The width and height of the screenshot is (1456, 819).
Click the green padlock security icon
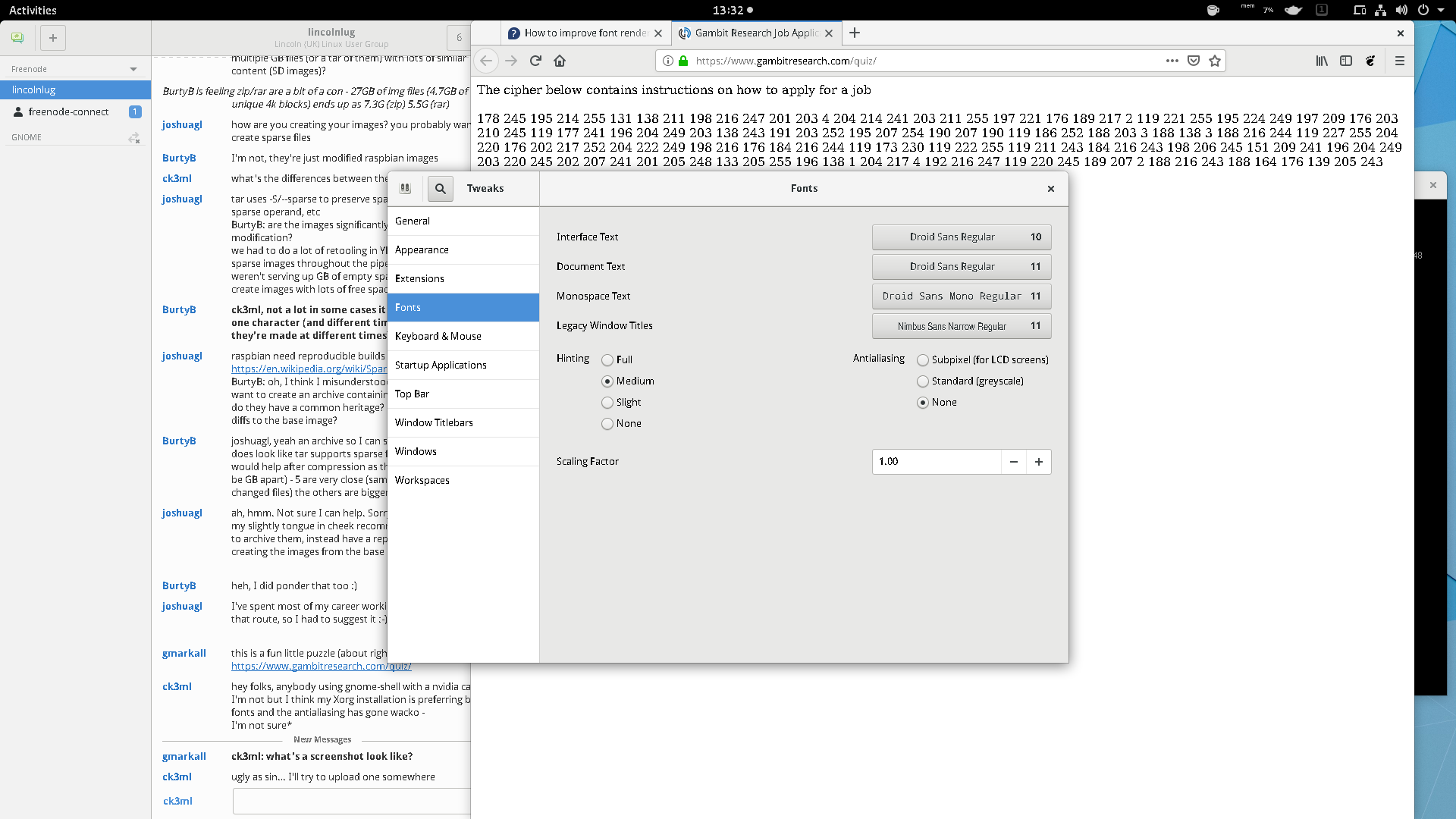(x=683, y=61)
